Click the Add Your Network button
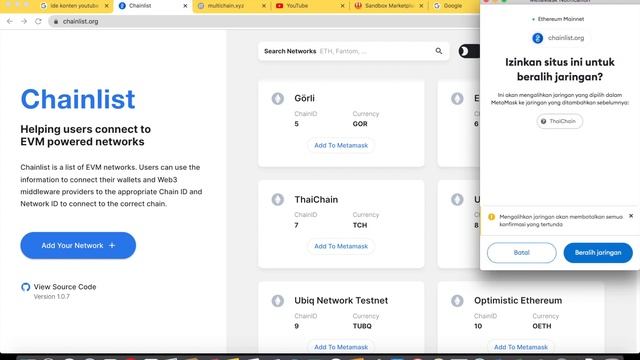The height and width of the screenshot is (360, 640). [78, 245]
